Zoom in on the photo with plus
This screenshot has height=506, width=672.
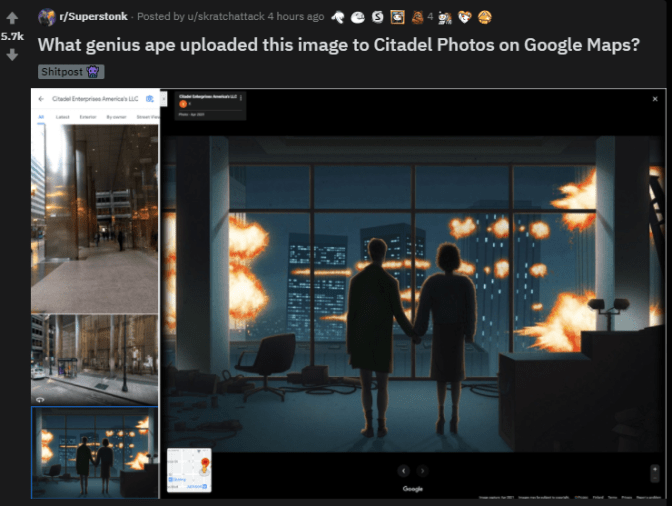click(x=654, y=469)
